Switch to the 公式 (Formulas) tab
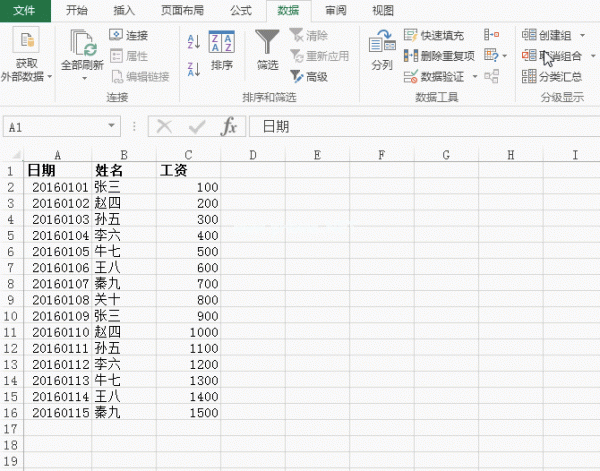 240,10
